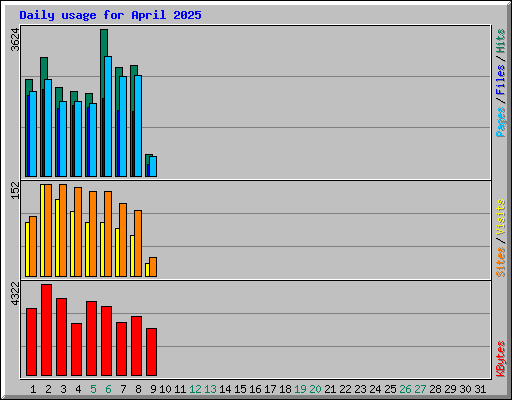Click the Pages legend label
This screenshot has height=400, width=512.
(501, 122)
